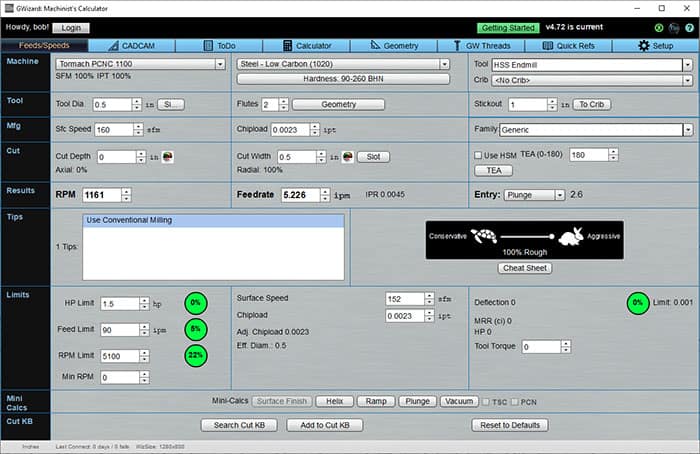The height and width of the screenshot is (454, 700).
Task: Toggle the PCN checkbox
Action: 515,402
